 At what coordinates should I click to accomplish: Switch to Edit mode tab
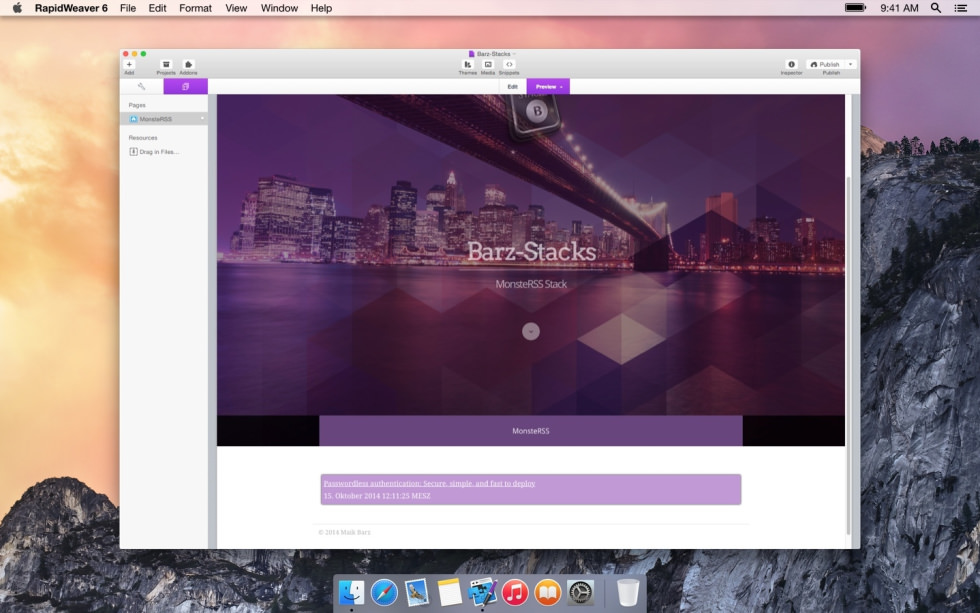click(512, 87)
